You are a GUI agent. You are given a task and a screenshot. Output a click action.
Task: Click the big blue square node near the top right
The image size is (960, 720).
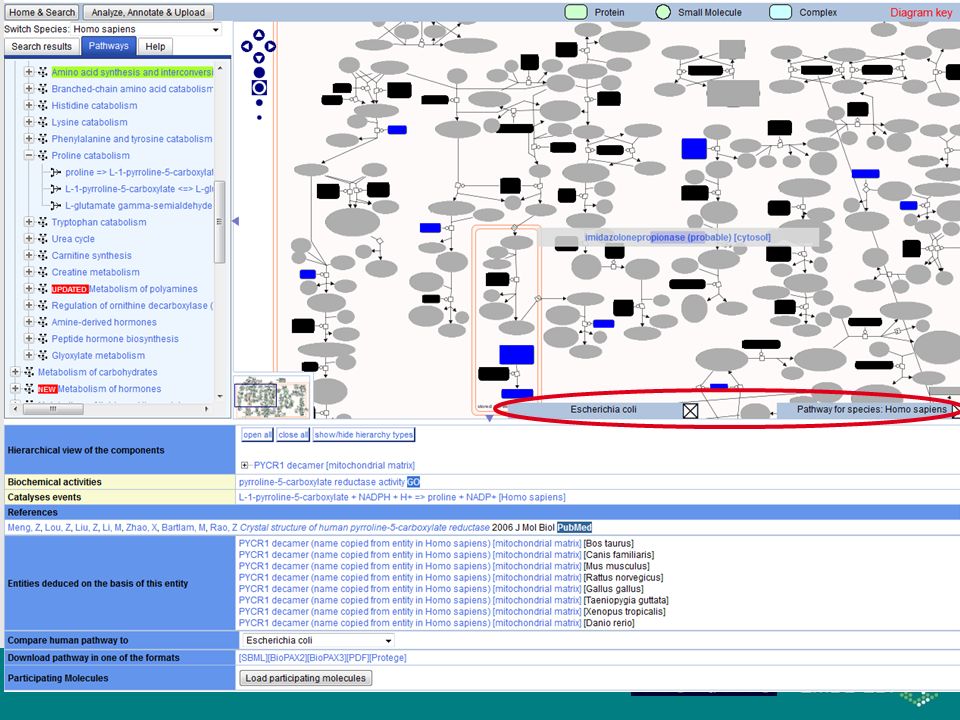(694, 149)
